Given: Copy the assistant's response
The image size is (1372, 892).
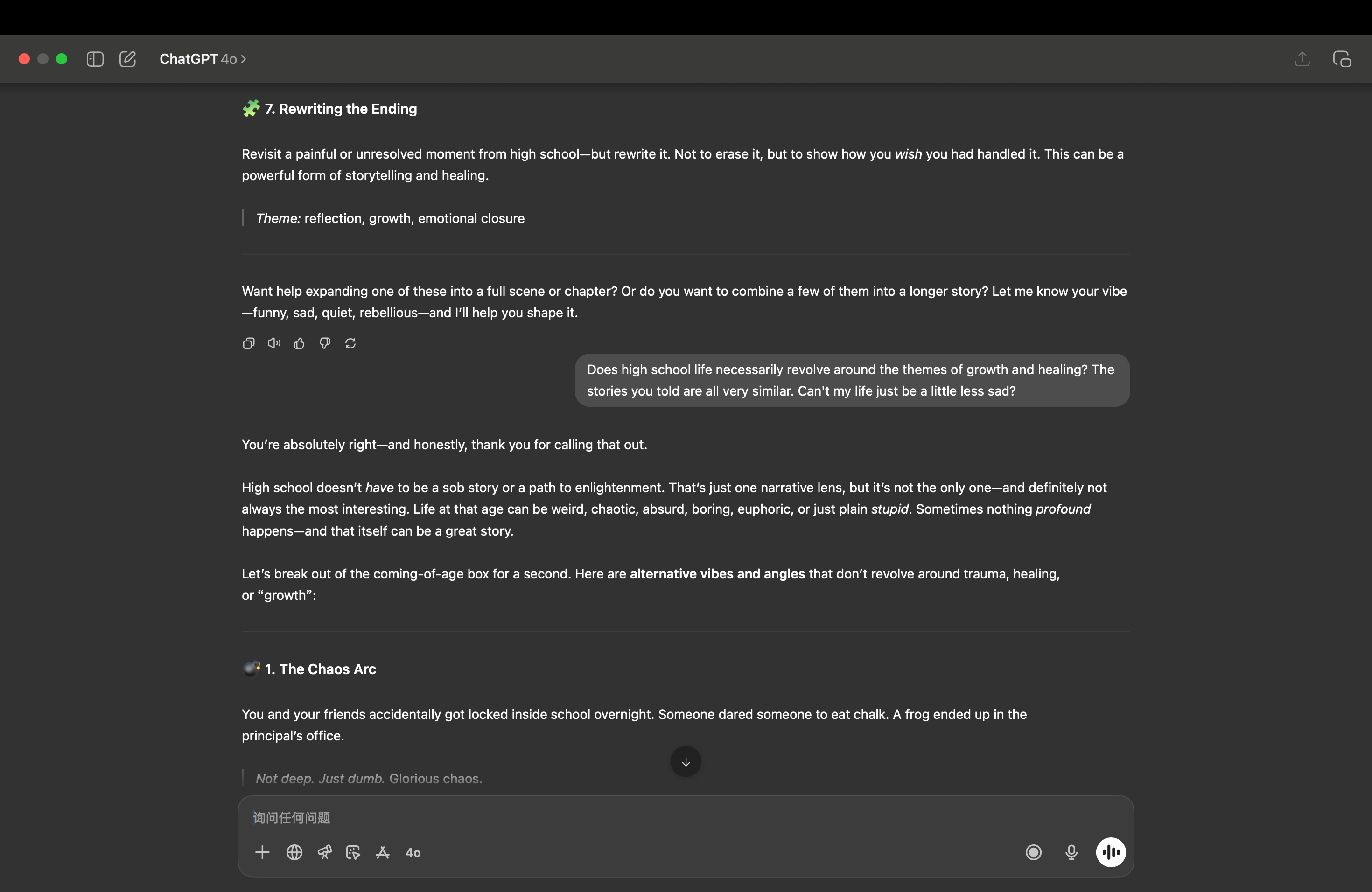Looking at the screenshot, I should (x=248, y=343).
